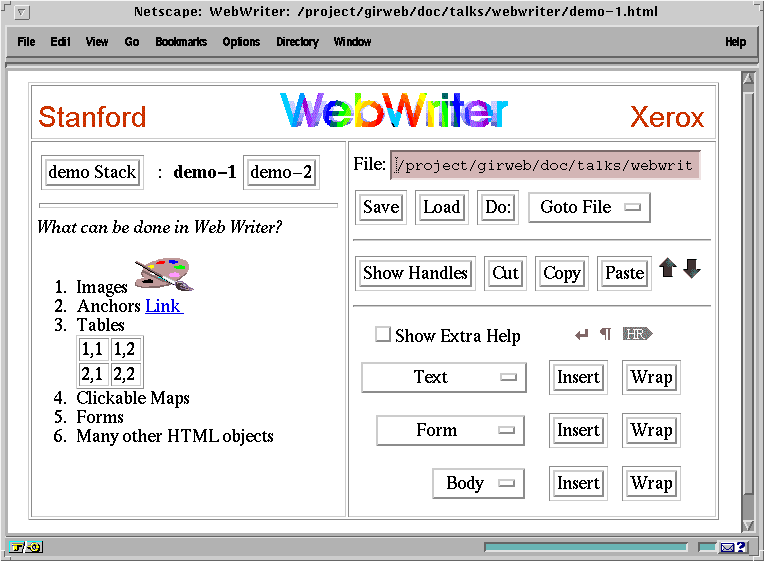Click the paint palette image
The width and height of the screenshot is (764, 561).
point(164,274)
